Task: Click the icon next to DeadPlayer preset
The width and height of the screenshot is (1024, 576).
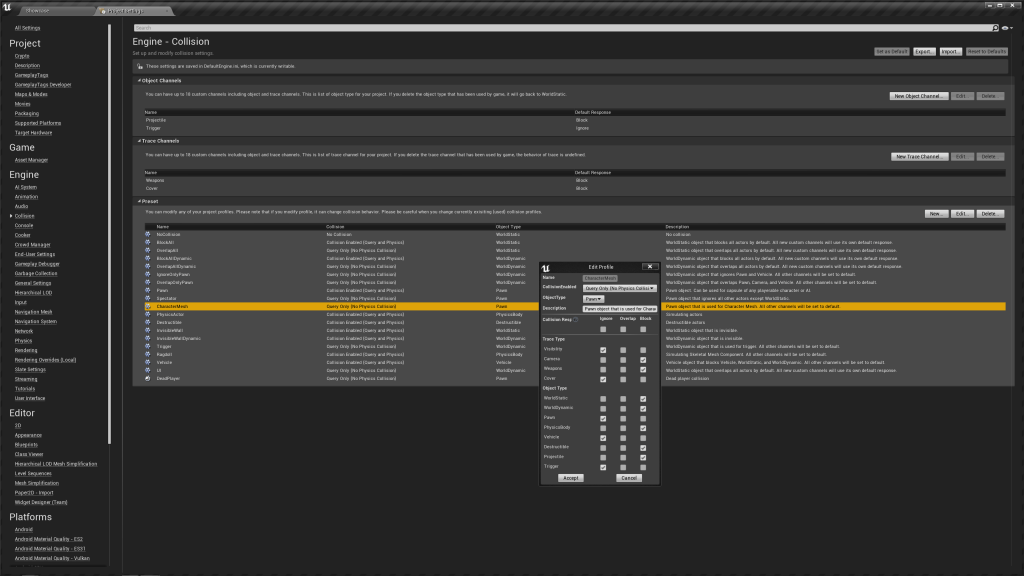Action: (x=148, y=379)
